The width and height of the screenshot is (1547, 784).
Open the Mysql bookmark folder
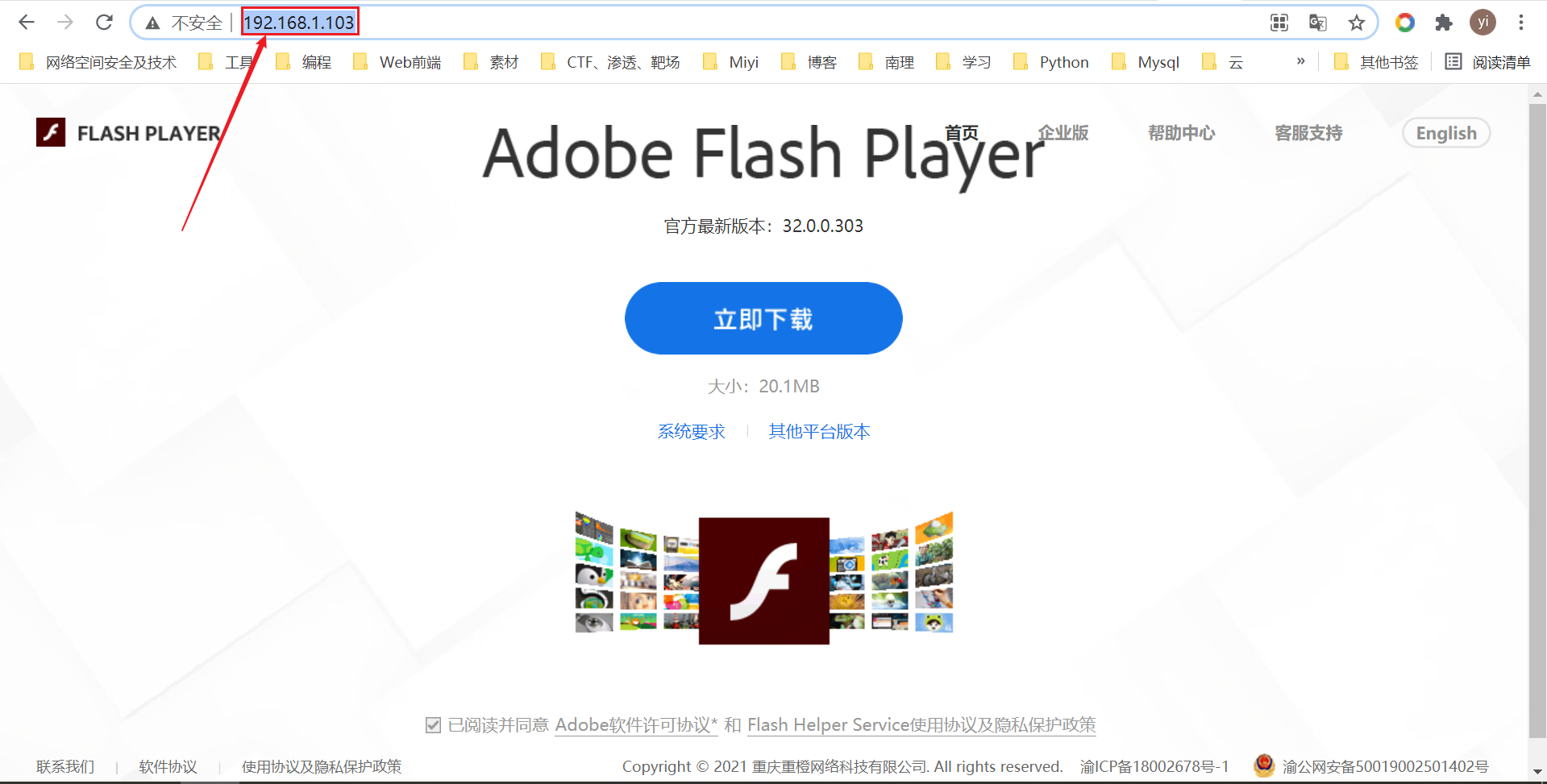(1146, 62)
